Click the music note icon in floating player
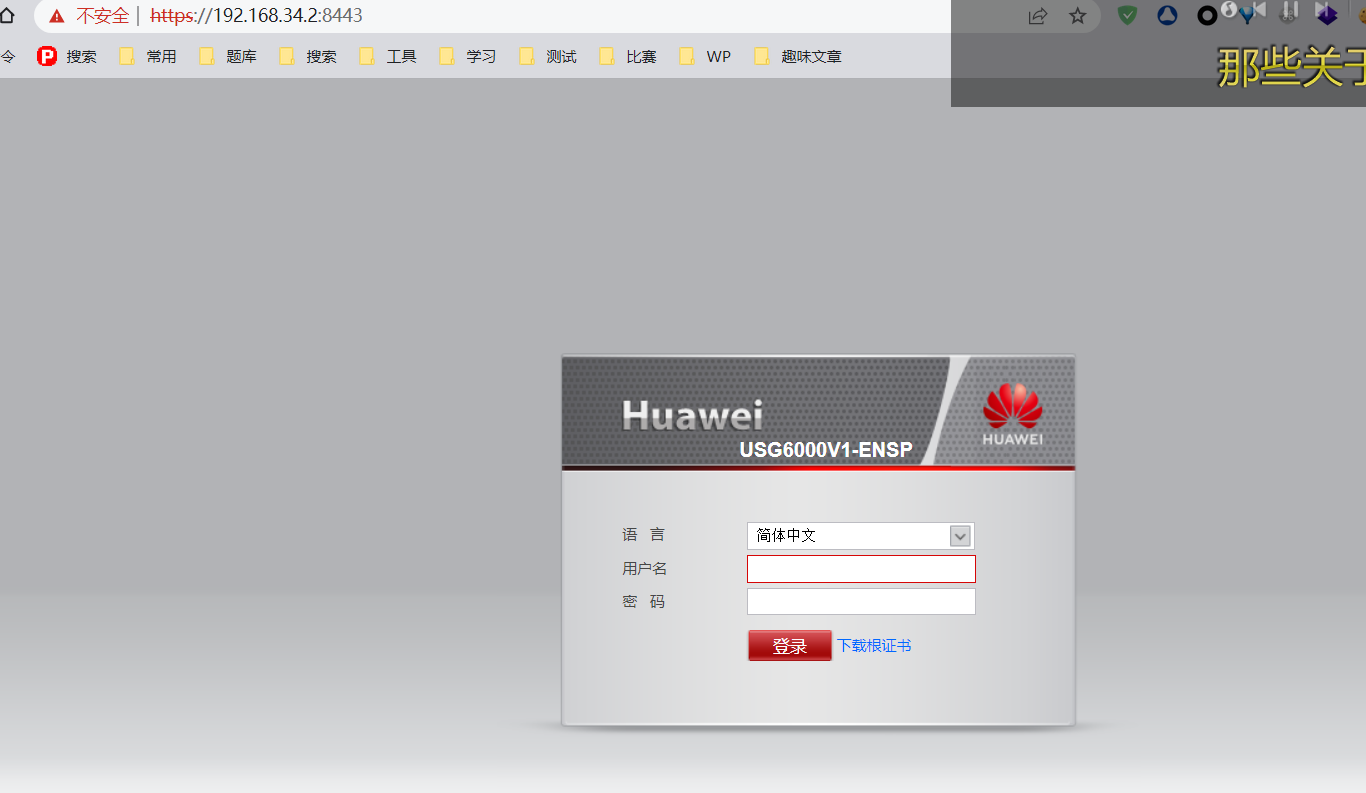1366x793 pixels. [x=1229, y=10]
